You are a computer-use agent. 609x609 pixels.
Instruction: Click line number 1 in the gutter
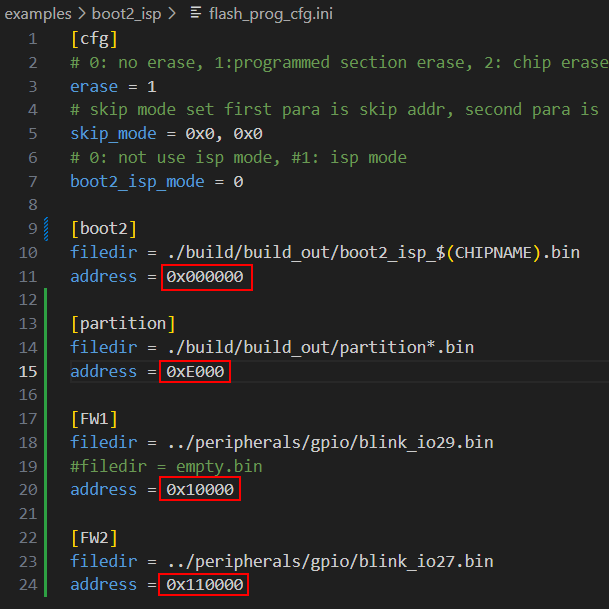pyautogui.click(x=32, y=39)
